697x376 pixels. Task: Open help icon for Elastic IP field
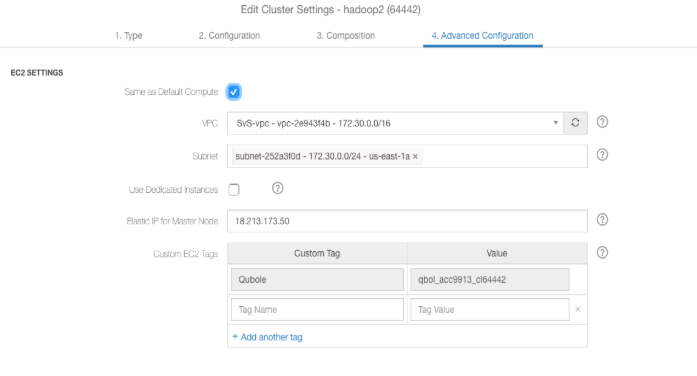click(602, 220)
